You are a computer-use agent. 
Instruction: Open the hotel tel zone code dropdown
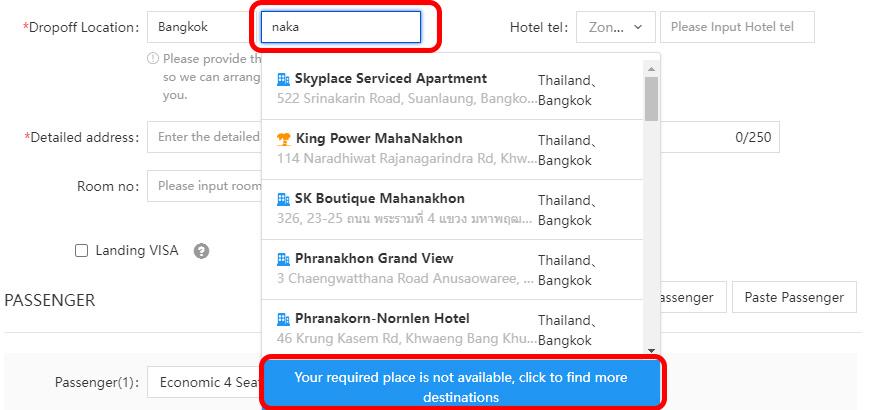[615, 27]
